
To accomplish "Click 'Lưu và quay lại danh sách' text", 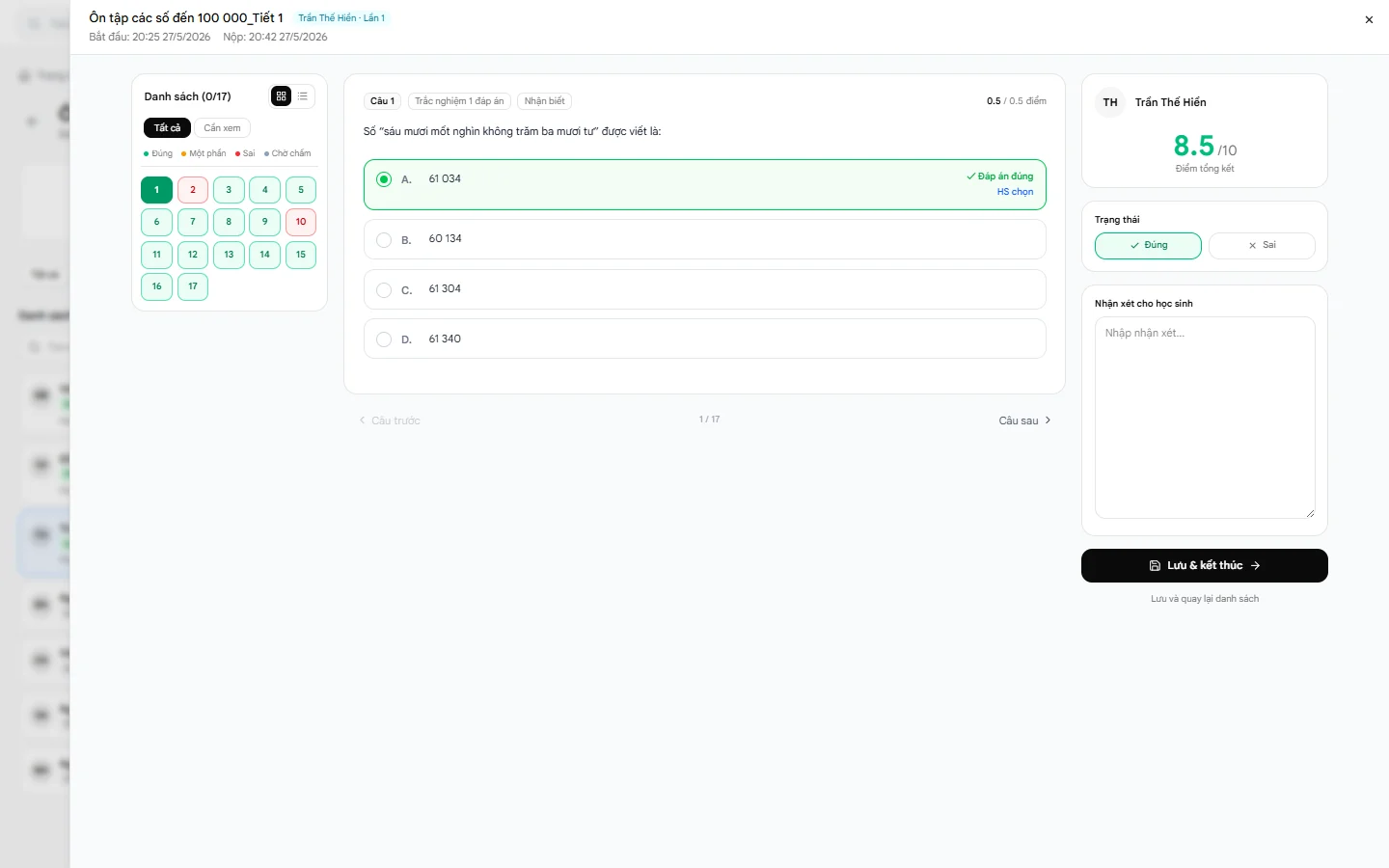I will tap(1205, 599).
